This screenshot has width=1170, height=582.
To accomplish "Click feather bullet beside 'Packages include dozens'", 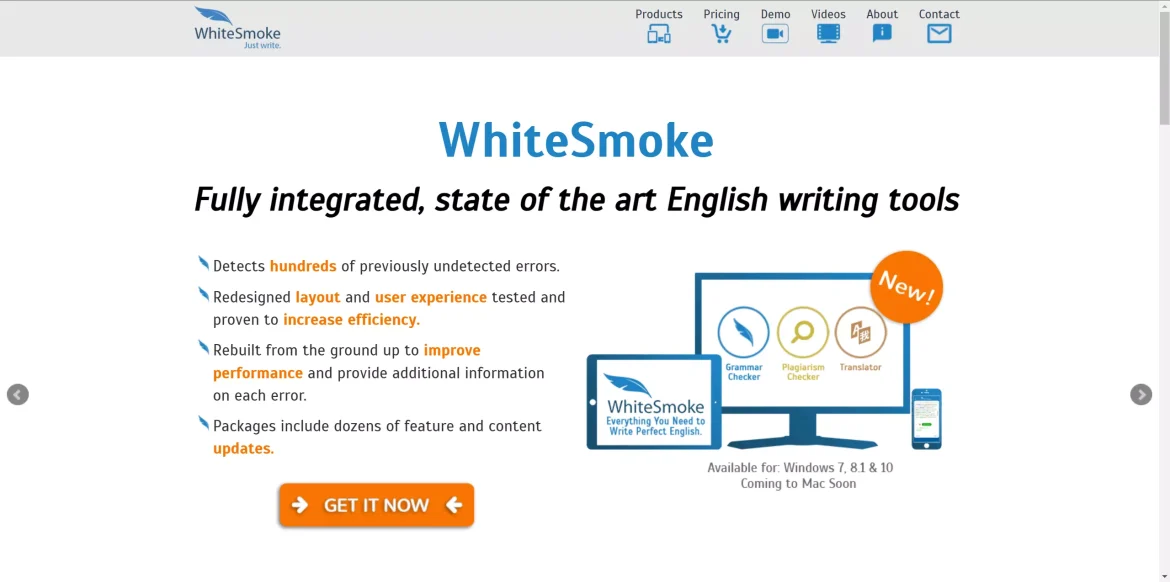I will pos(203,423).
